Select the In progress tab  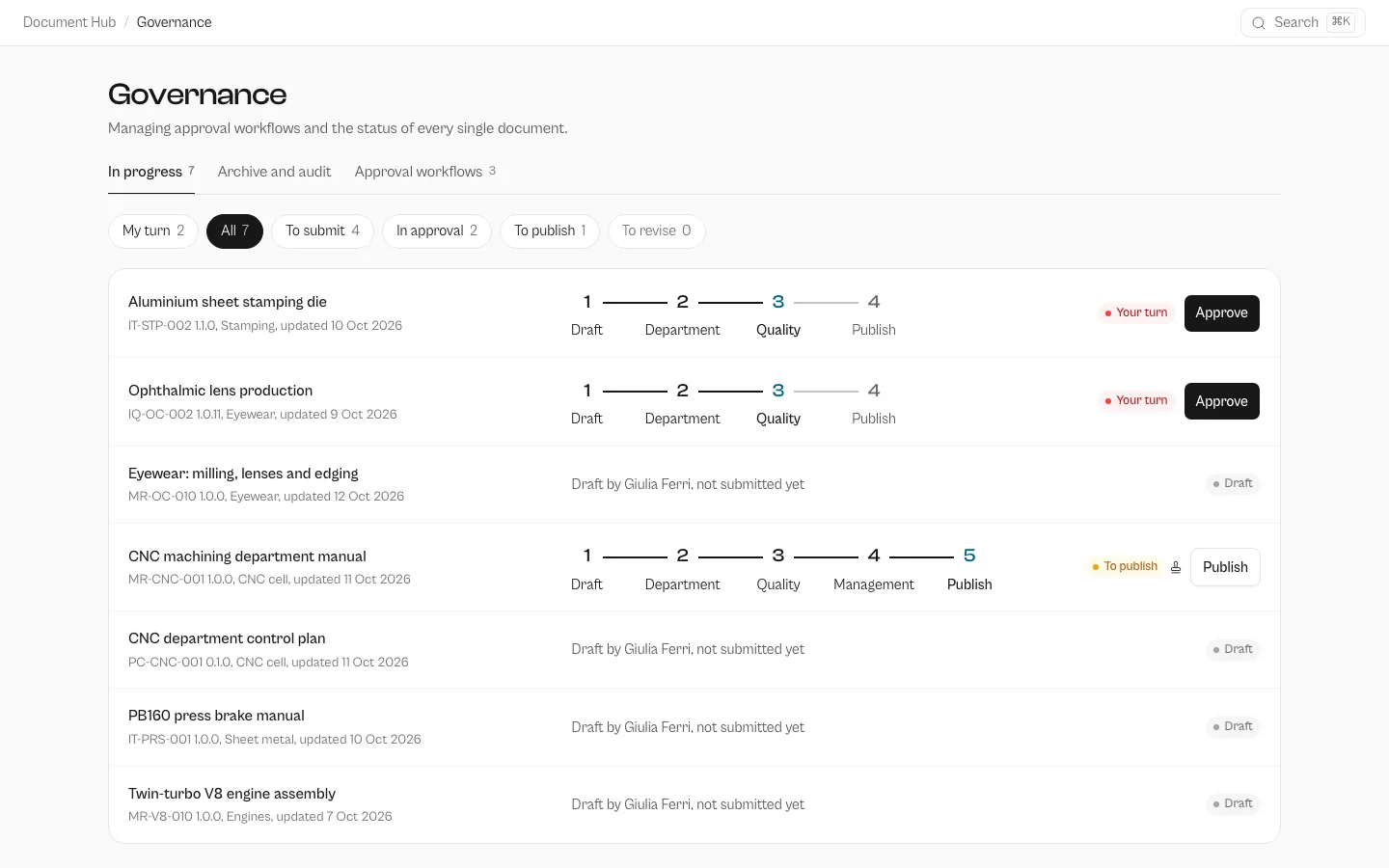(151, 172)
